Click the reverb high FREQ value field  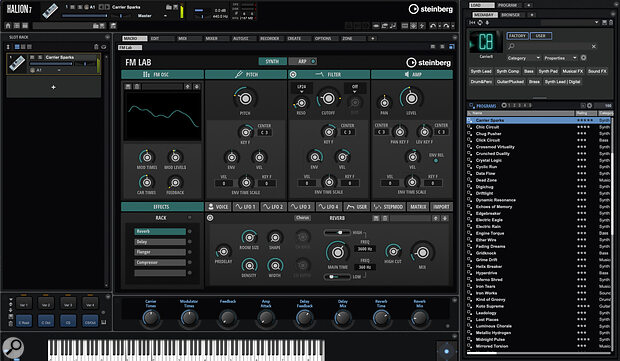pos(365,249)
